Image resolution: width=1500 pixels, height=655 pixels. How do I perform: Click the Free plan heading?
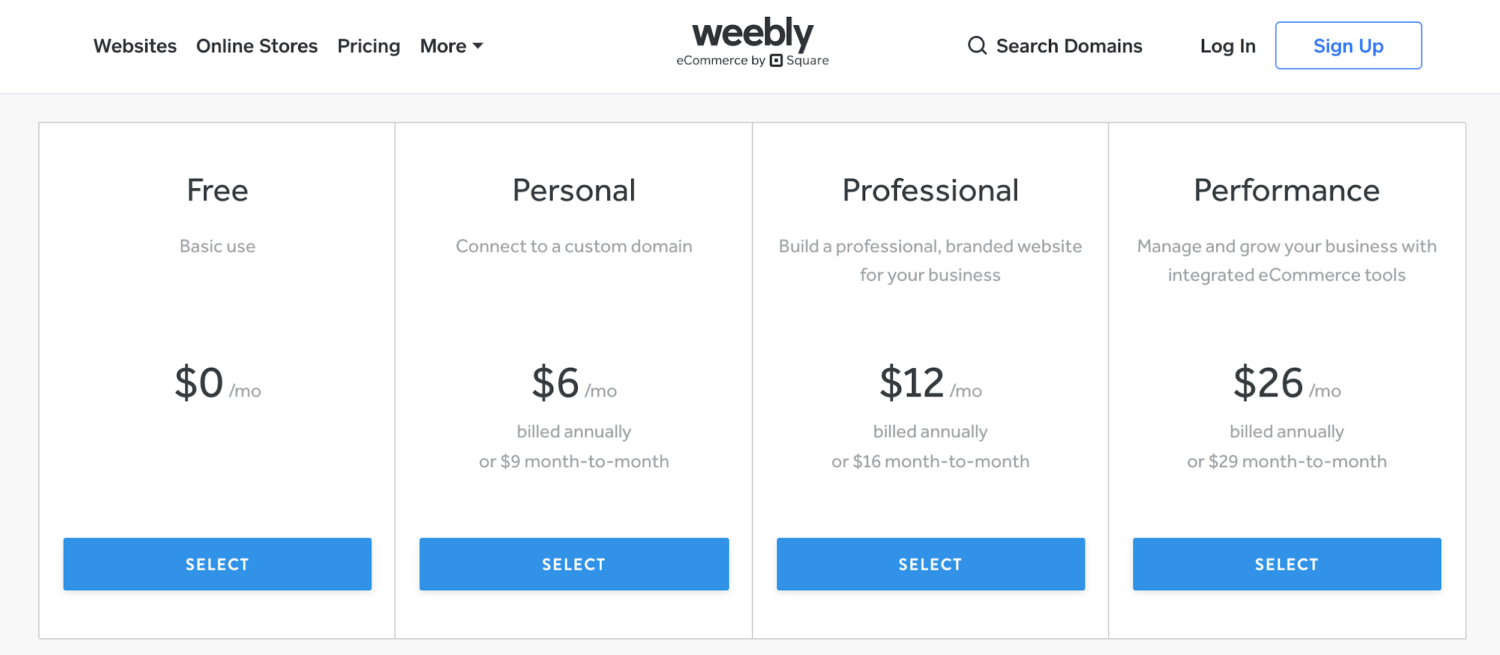tap(217, 190)
